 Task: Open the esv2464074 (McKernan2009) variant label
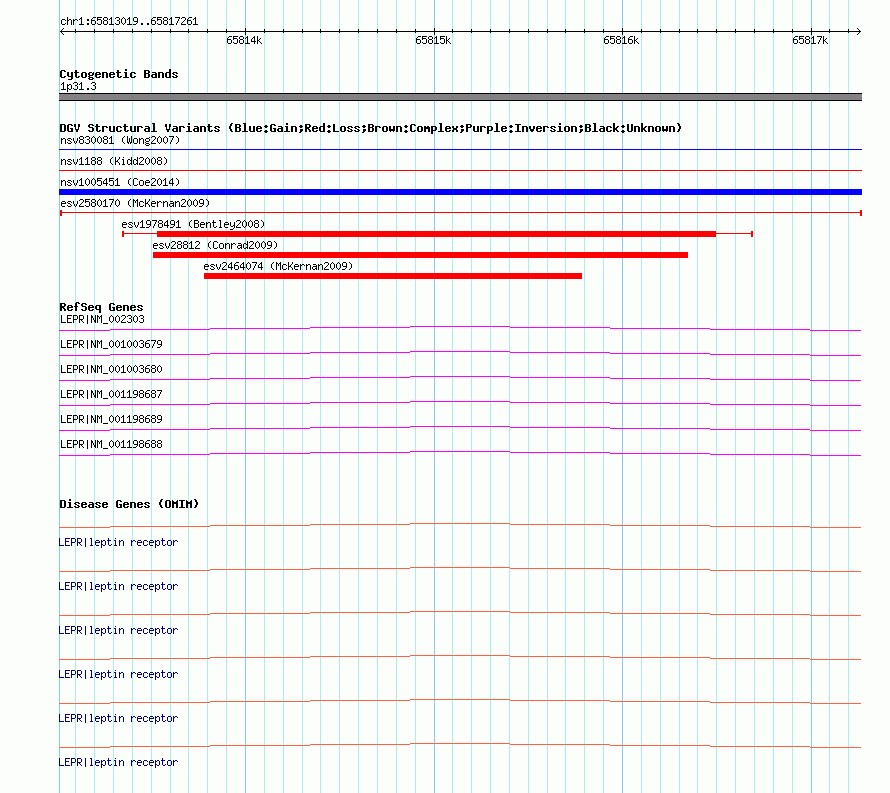click(x=278, y=266)
